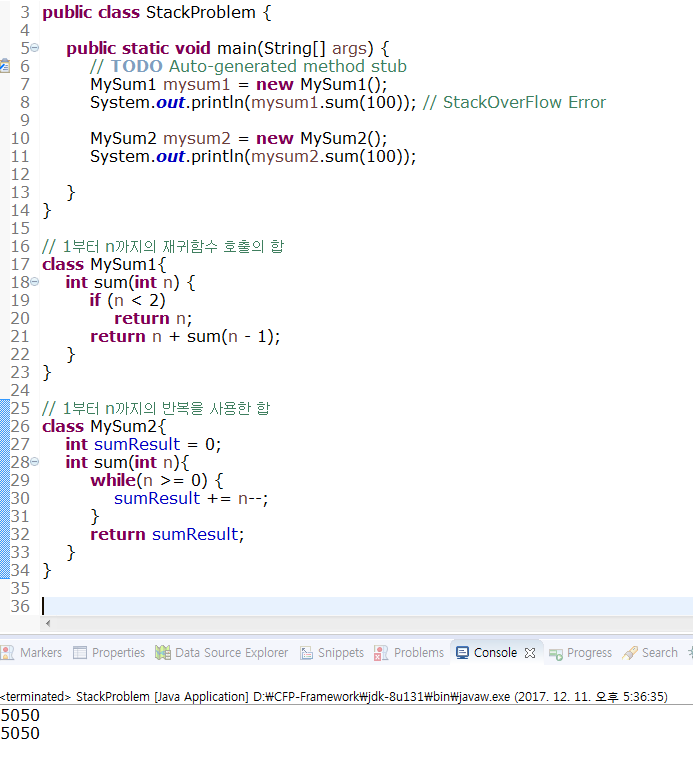693x773 pixels.
Task: Click the Korean comment on line 25
Action: [x=156, y=408]
